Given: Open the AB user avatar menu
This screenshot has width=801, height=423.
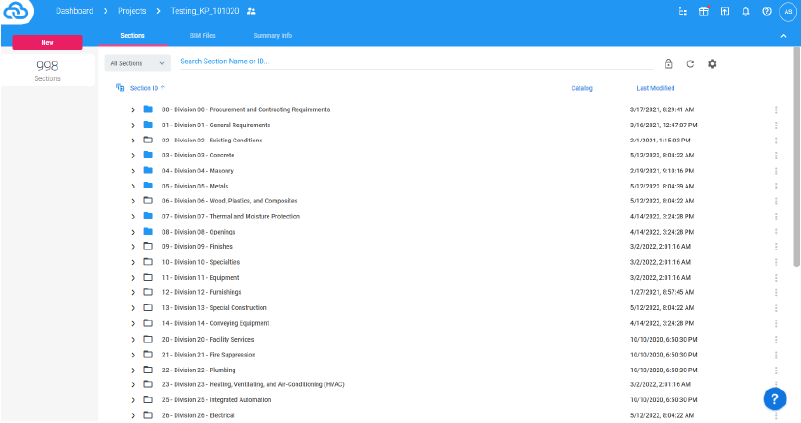Looking at the screenshot, I should (x=788, y=12).
